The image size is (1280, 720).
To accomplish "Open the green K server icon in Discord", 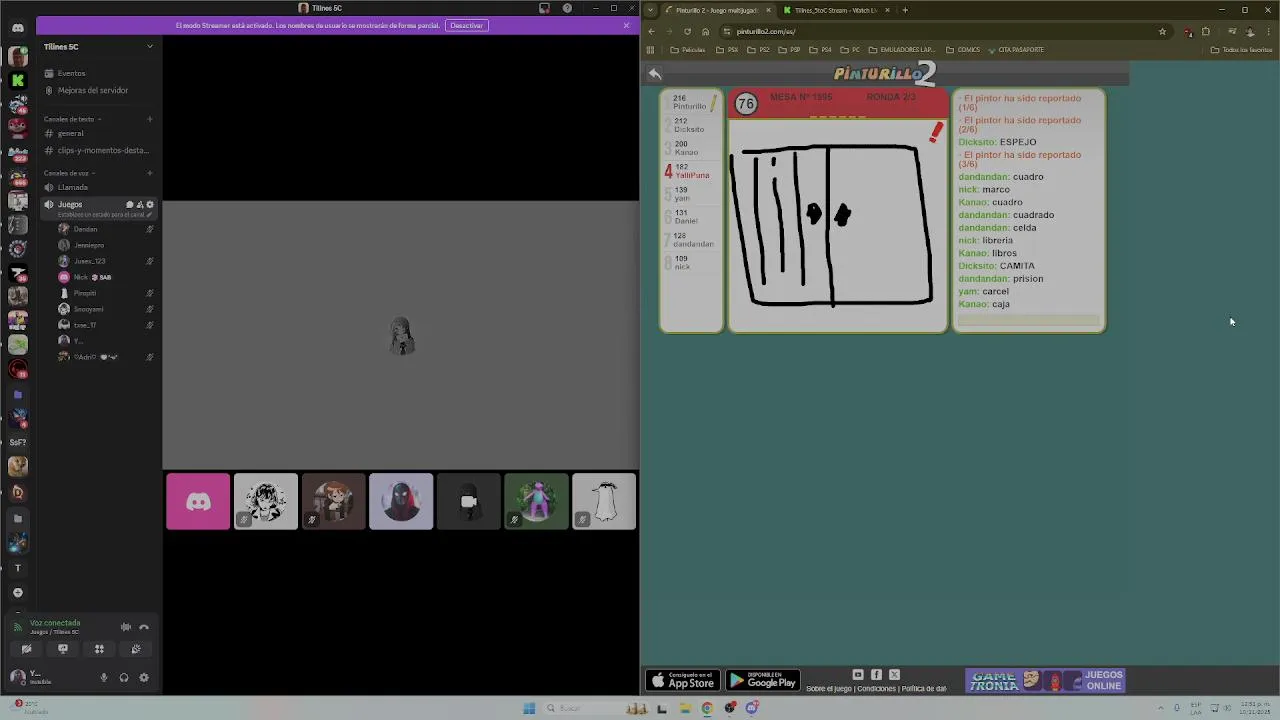I will tap(18, 80).
